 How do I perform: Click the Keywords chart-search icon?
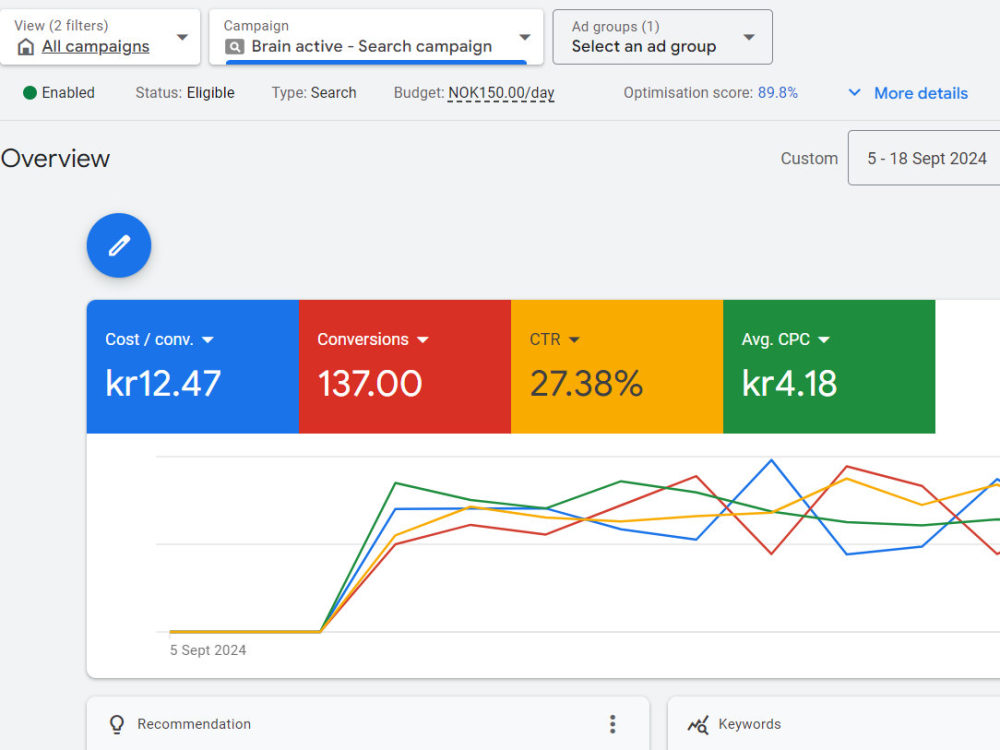(x=698, y=724)
